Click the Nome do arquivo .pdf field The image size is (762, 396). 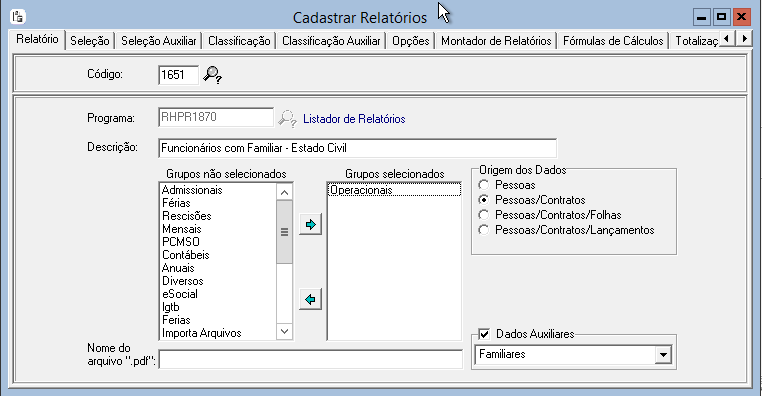311,360
